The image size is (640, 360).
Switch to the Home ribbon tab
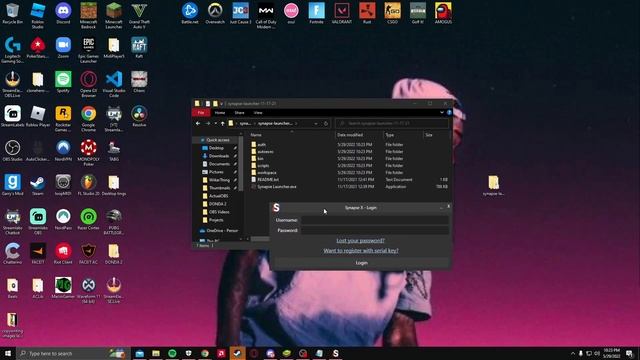point(220,113)
